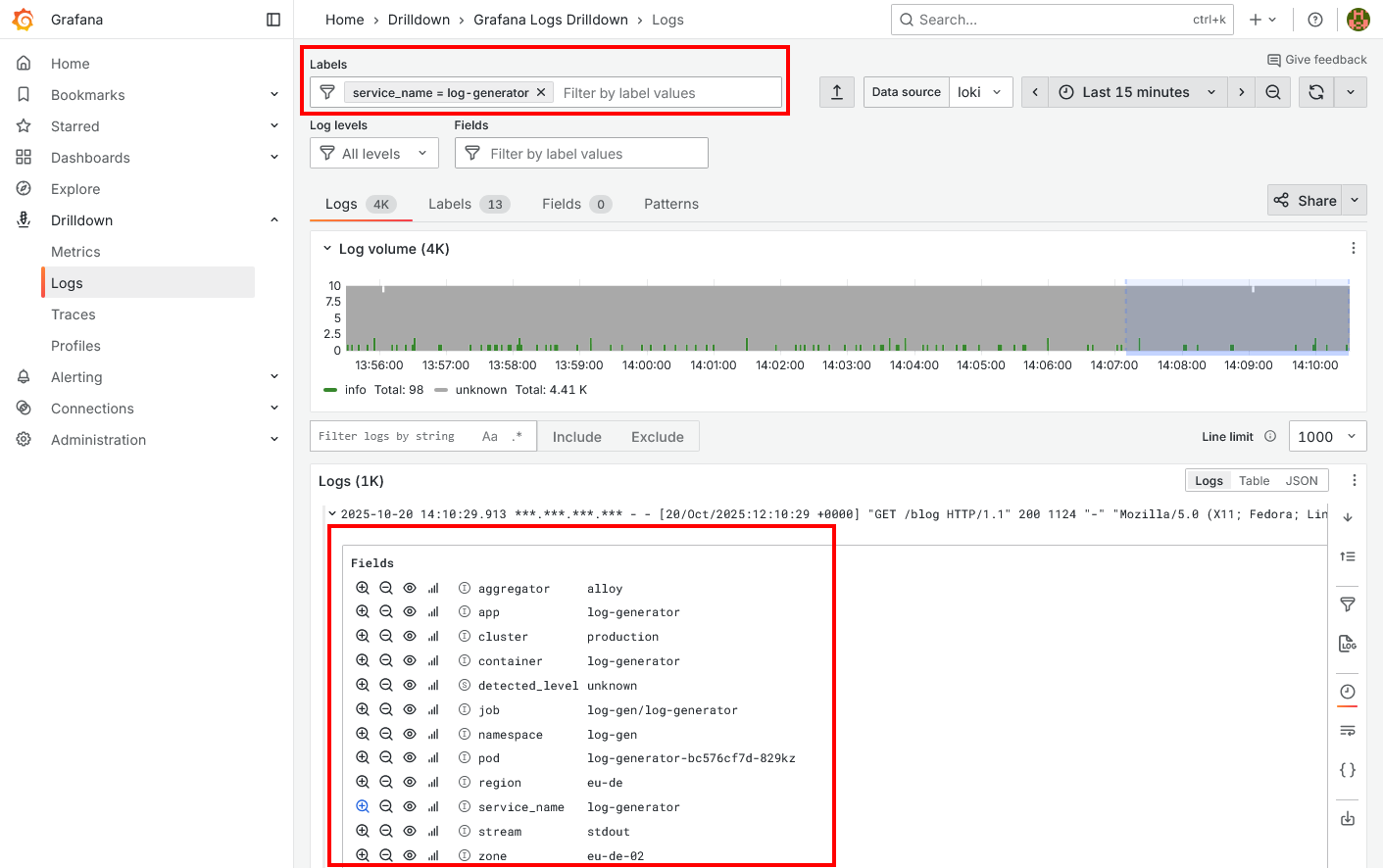Screen dimensions: 1383x868
Task: Click the Grafana logo icon
Action: coord(23,20)
